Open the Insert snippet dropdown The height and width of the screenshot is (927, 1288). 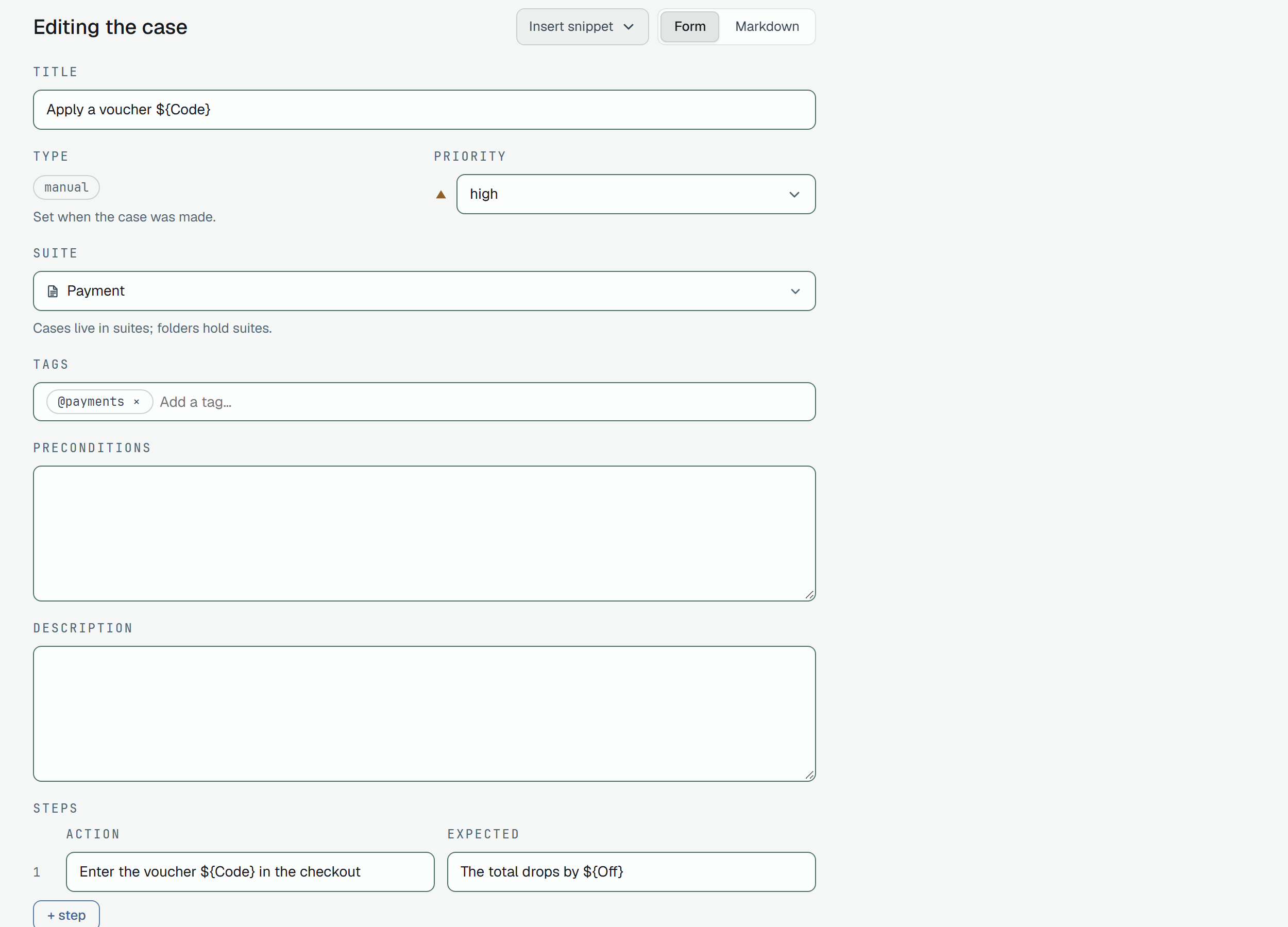coord(582,27)
